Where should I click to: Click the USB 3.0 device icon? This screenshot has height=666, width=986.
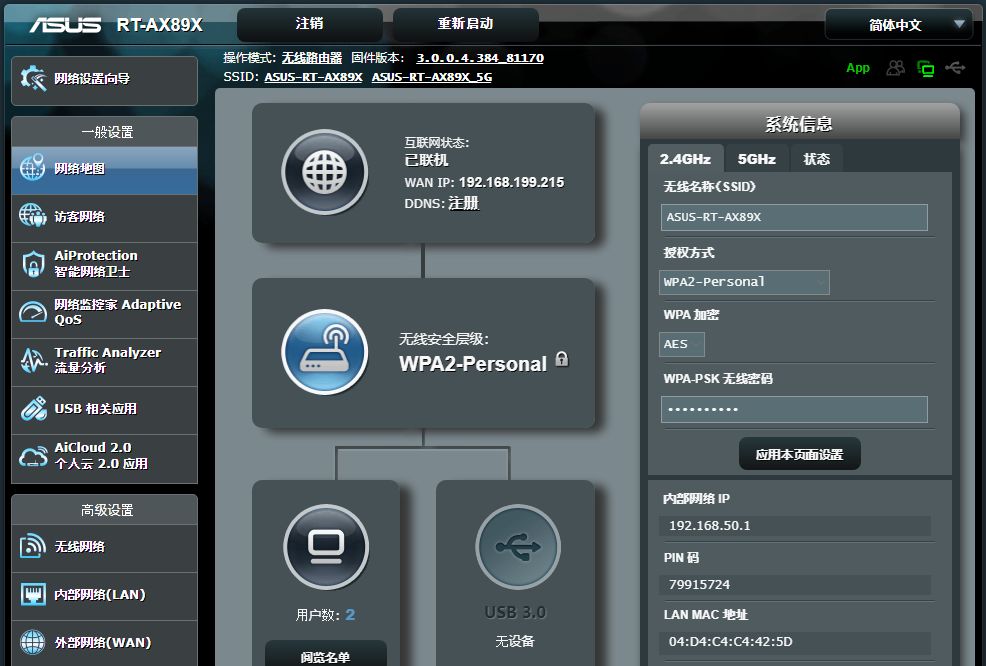point(518,547)
